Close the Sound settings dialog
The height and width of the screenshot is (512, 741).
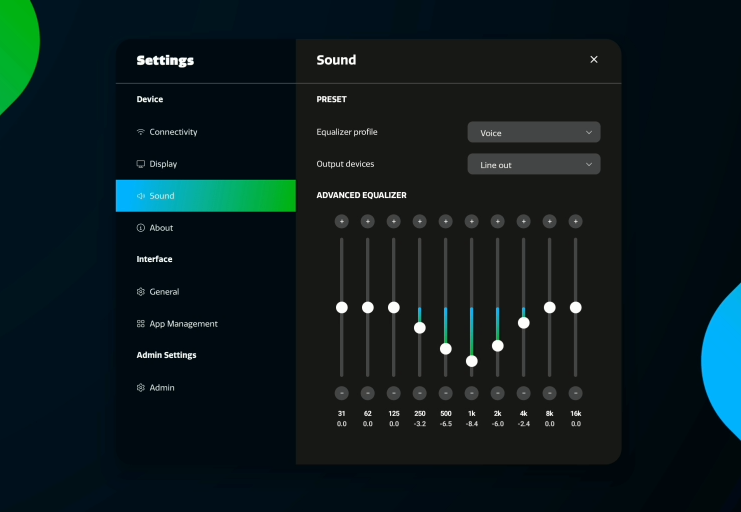coord(594,60)
